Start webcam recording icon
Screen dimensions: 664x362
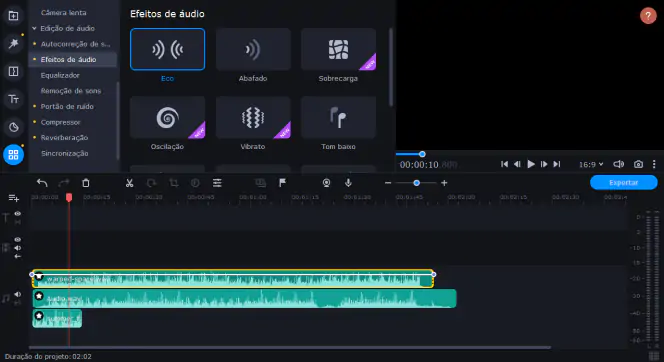[326, 183]
